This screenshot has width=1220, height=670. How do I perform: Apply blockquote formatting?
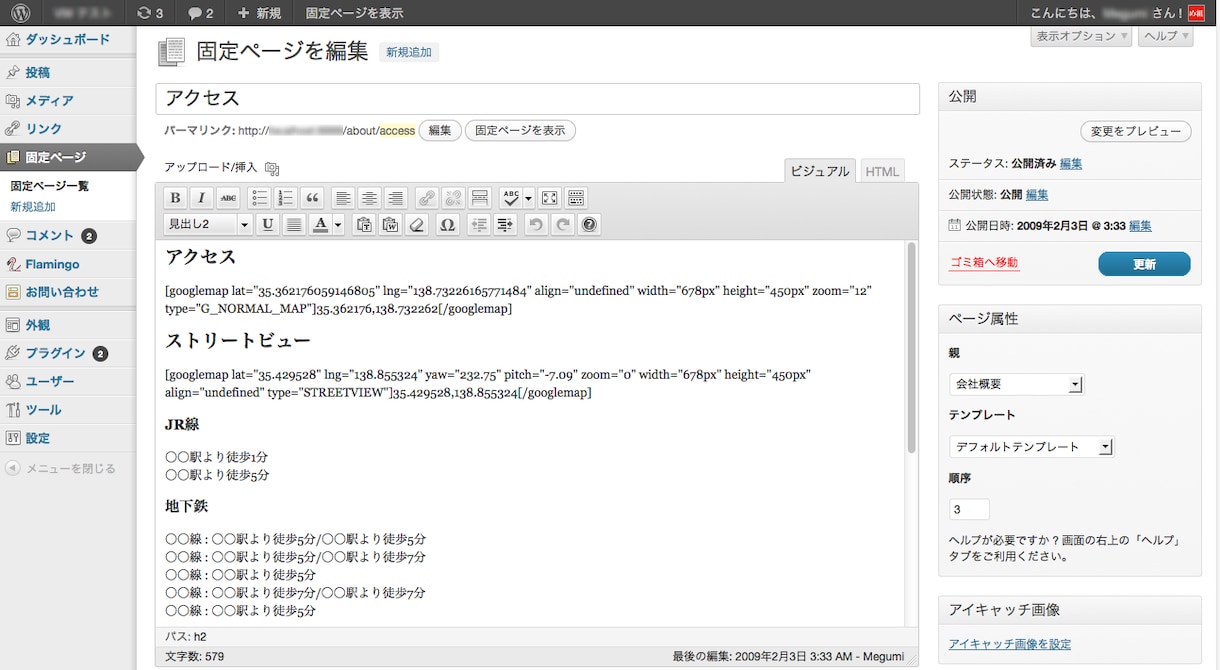313,198
